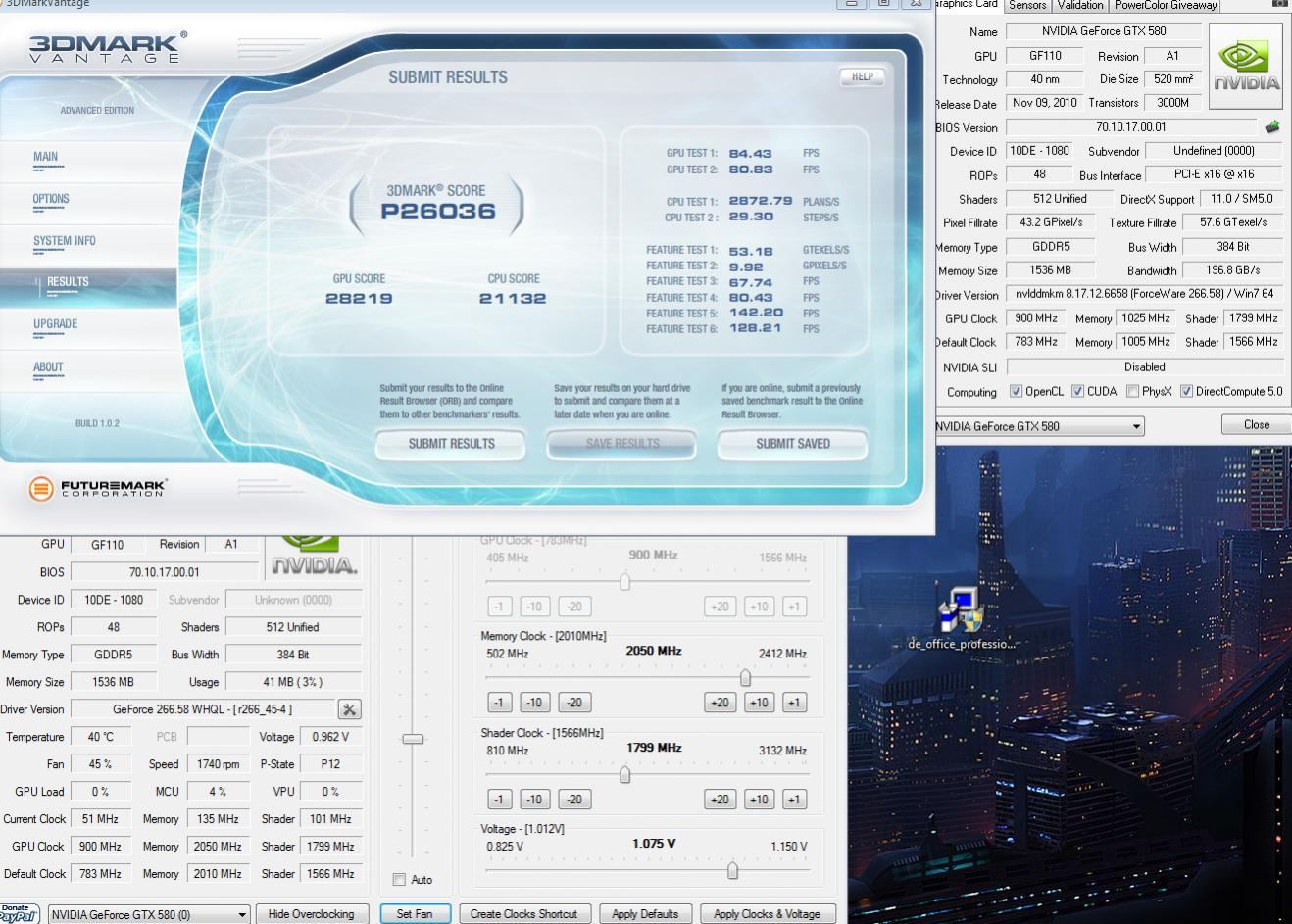This screenshot has width=1292, height=924.
Task: Click the GPU-Z Name field 'NVIDIA GeForce GTX 580'
Action: pos(1103,31)
